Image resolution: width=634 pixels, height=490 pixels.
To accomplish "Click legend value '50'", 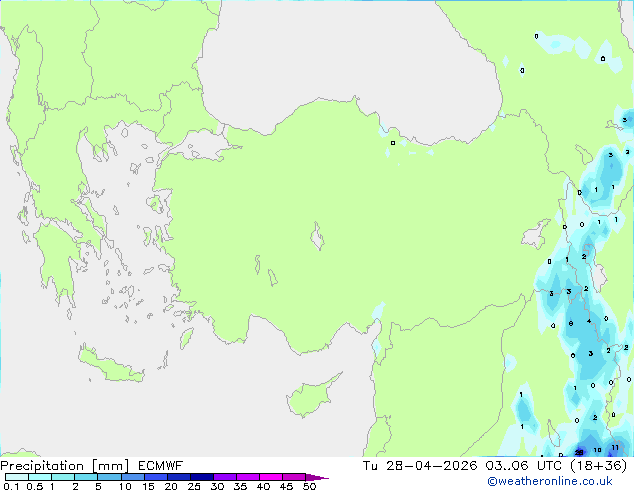I will pos(309,486).
